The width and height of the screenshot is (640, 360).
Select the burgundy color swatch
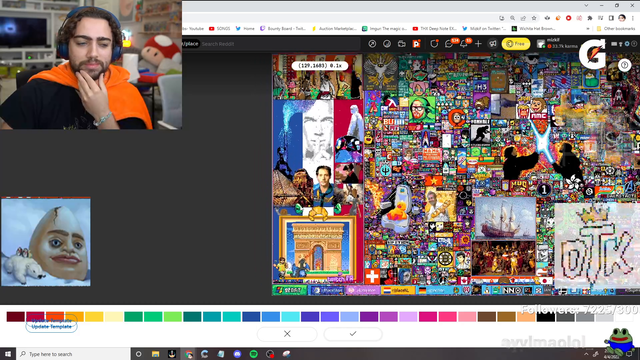16,316
